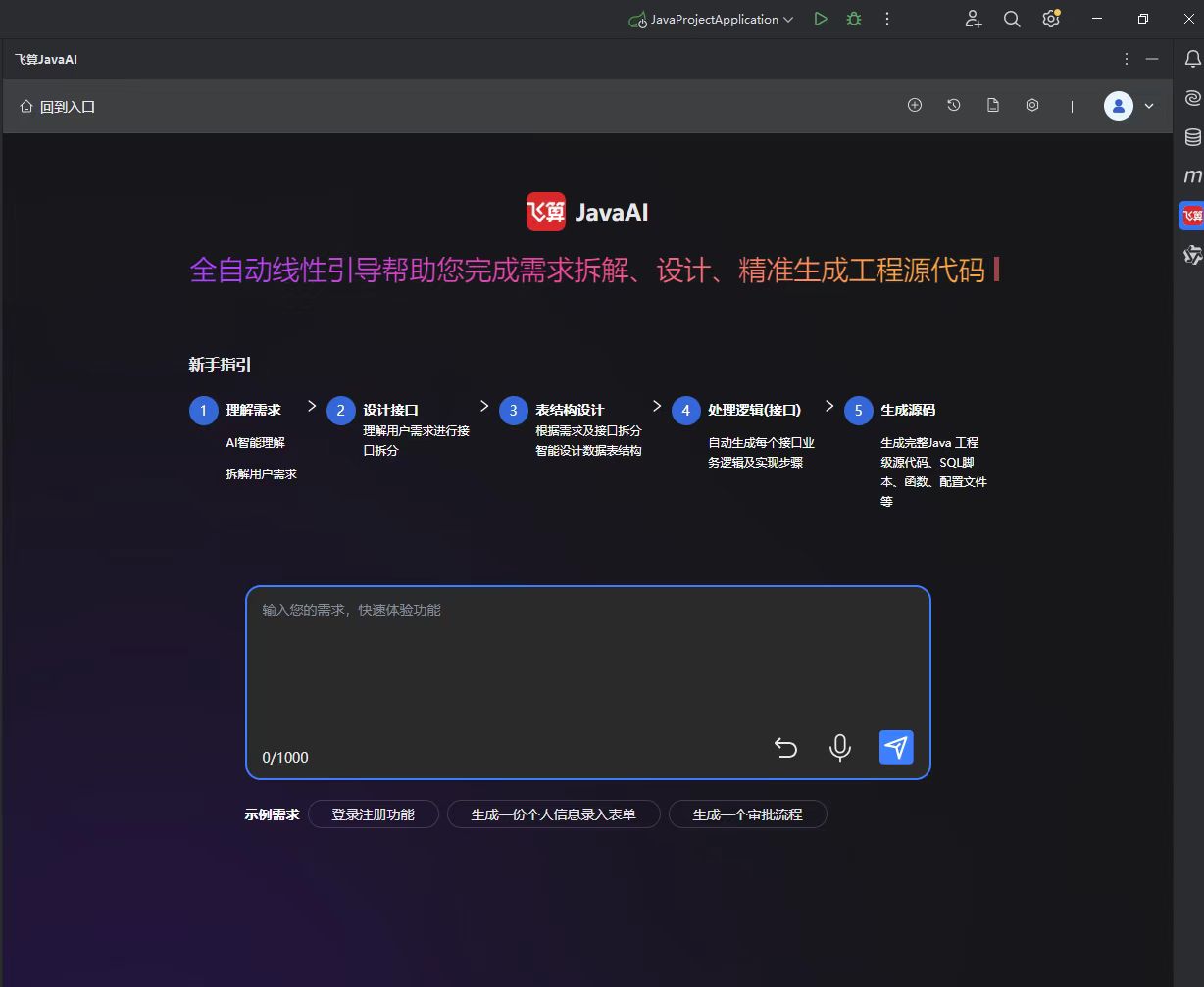Open IDE settings gear in the title bar
The width and height of the screenshot is (1204, 987).
[x=1051, y=19]
